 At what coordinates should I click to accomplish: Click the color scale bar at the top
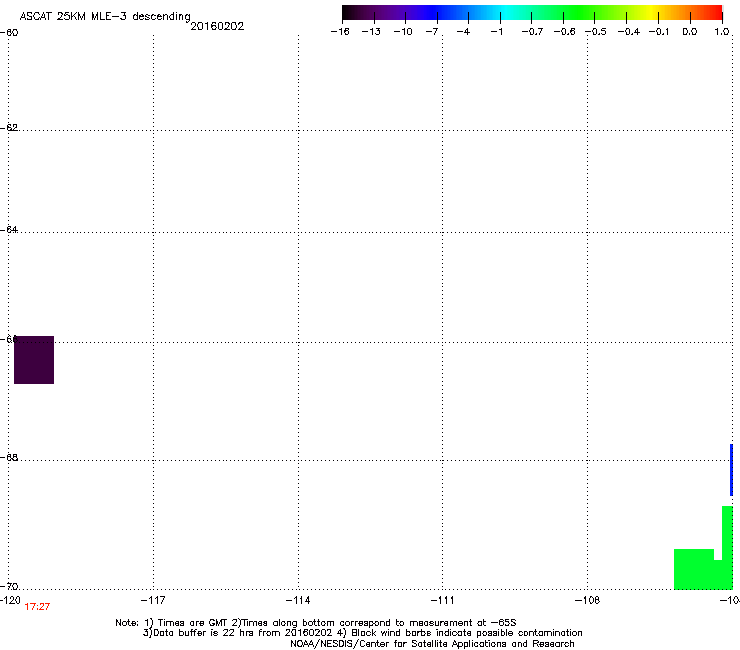[x=532, y=13]
